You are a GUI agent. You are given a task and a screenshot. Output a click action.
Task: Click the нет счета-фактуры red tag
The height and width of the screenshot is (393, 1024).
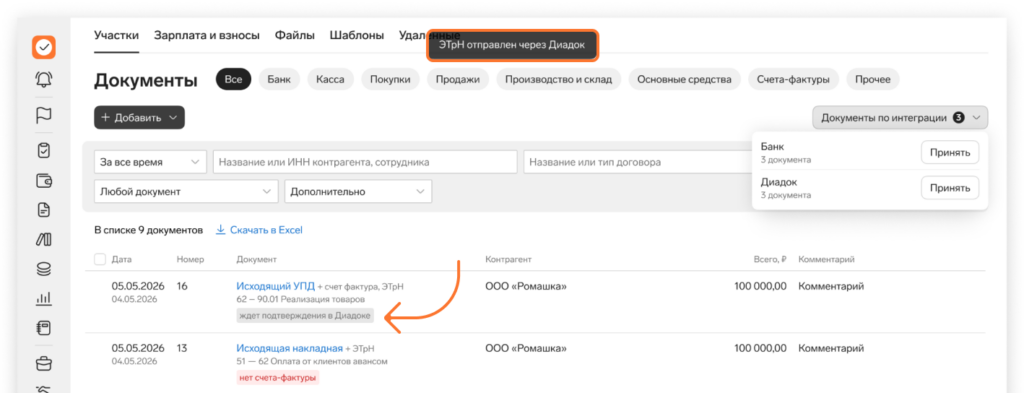click(x=278, y=377)
